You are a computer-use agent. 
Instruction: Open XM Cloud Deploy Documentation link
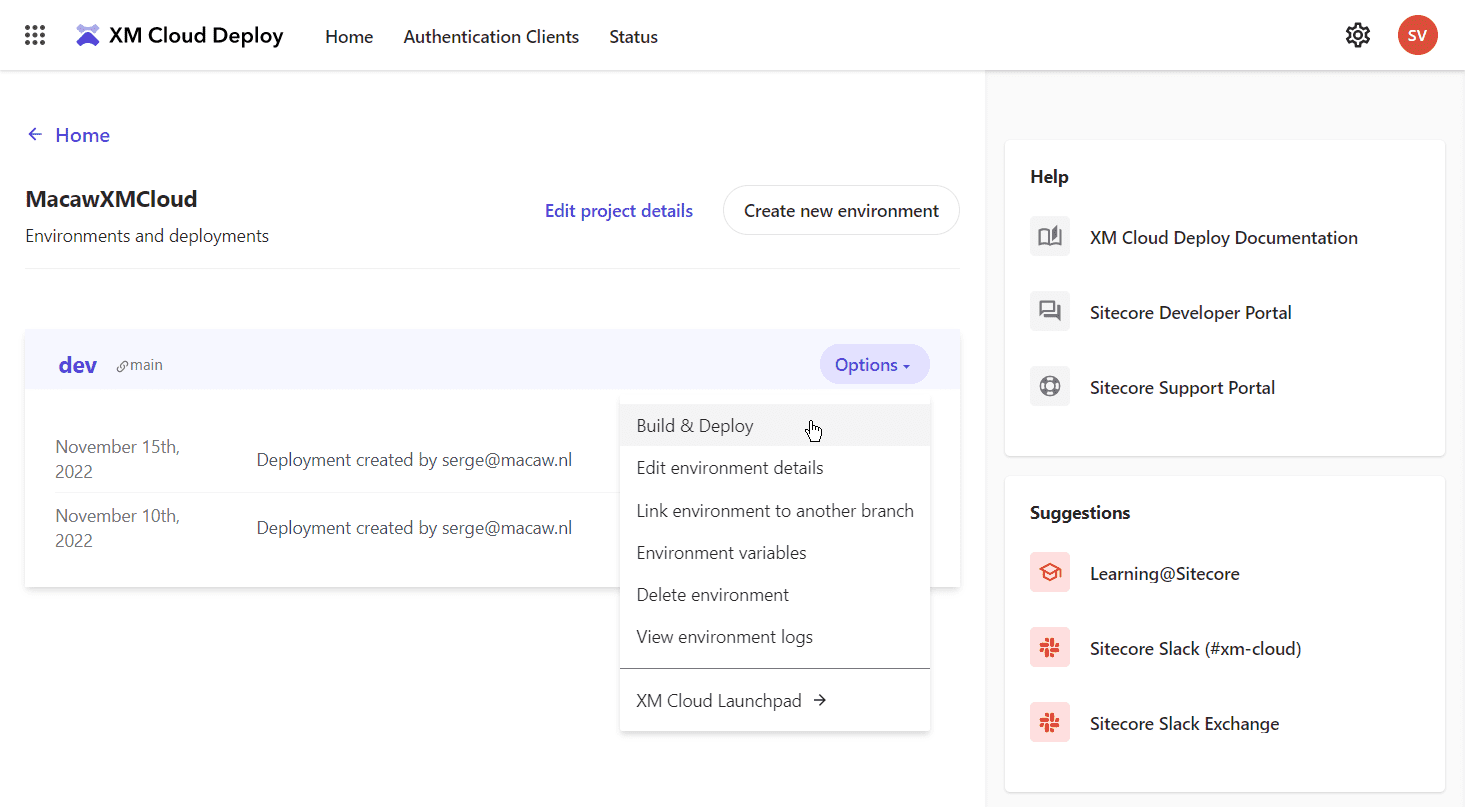point(1223,237)
